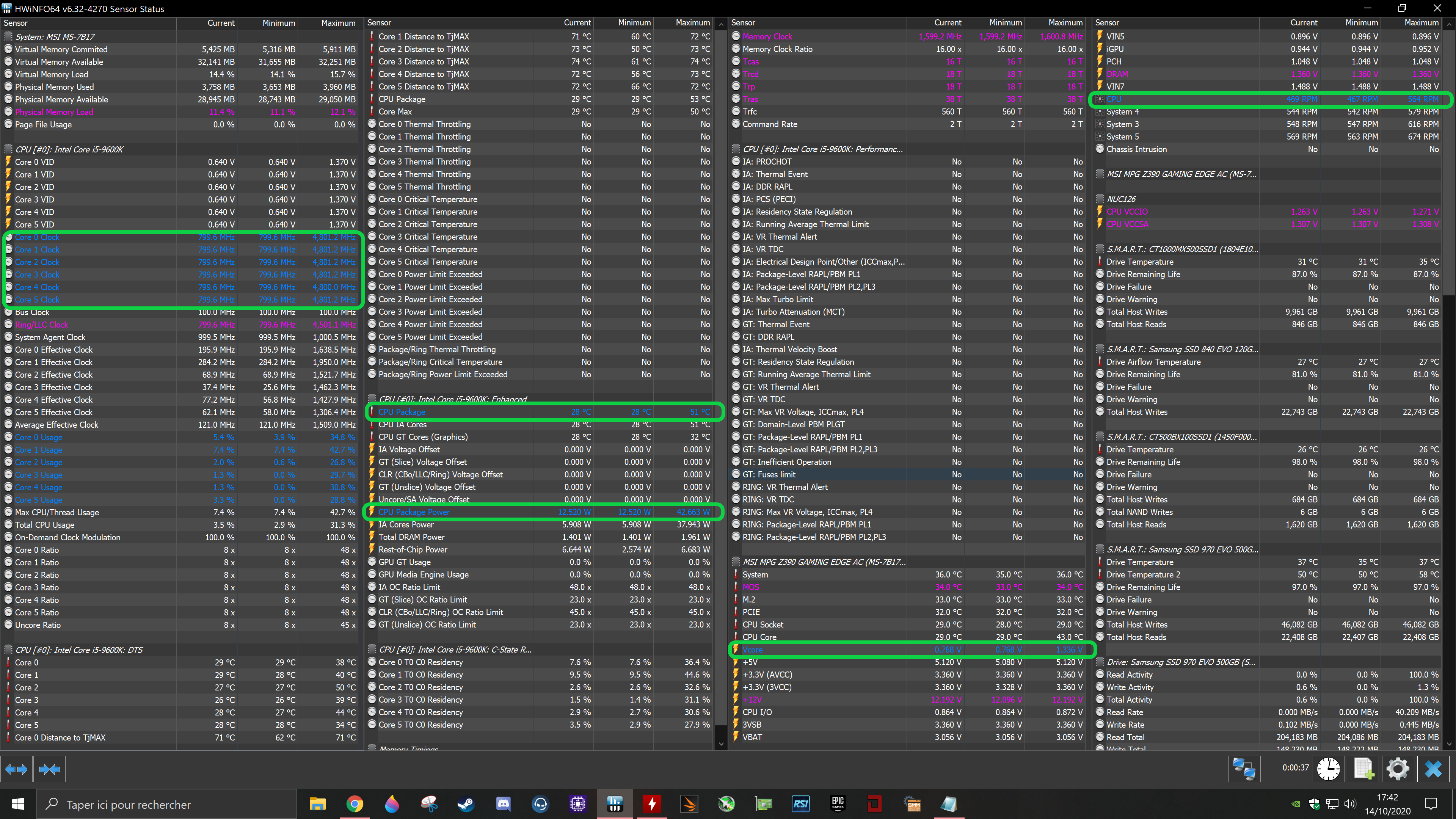Start logging with the sheet-plus icon
The image size is (1456, 819).
[1363, 769]
